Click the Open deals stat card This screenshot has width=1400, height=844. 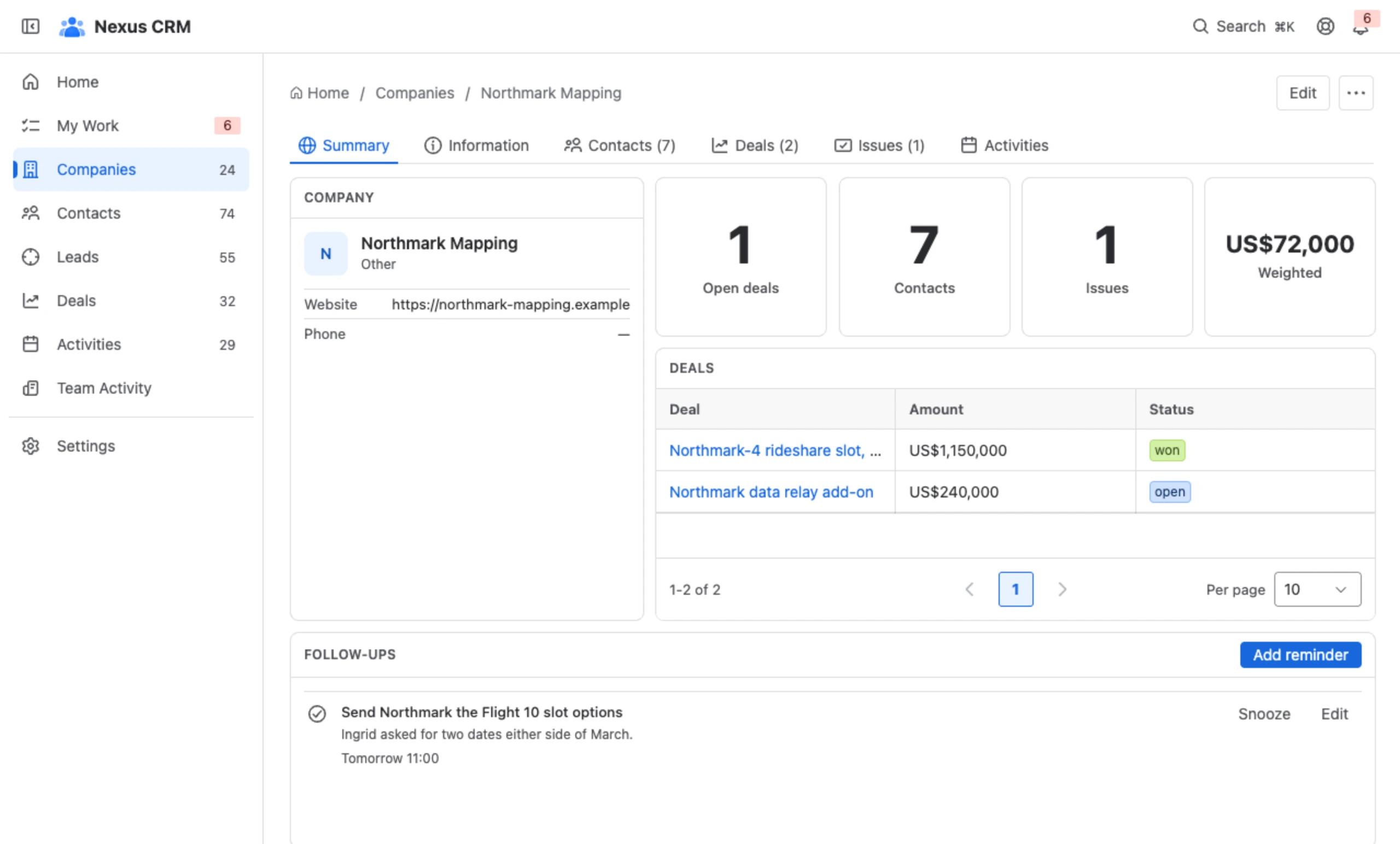(x=740, y=257)
